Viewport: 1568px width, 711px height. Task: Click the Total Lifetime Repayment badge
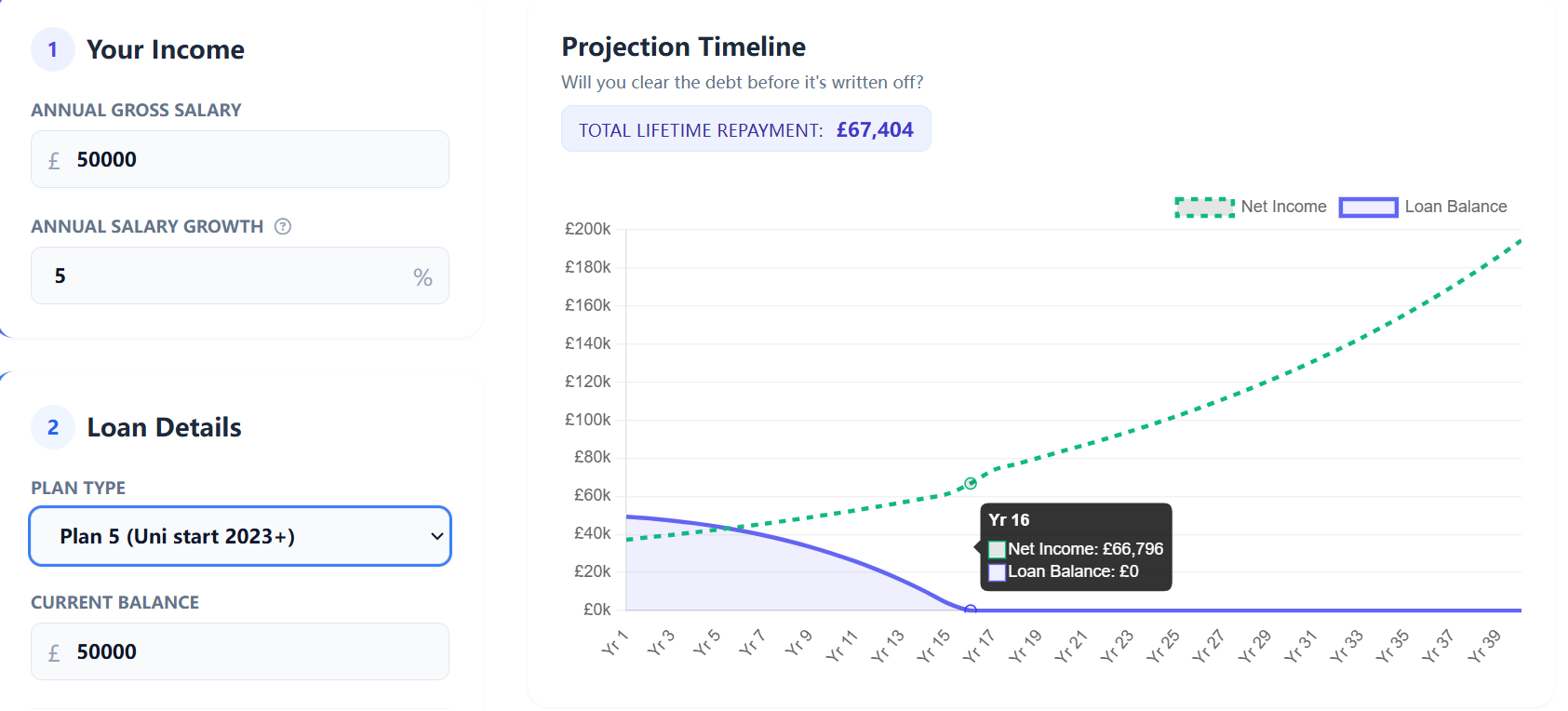coord(745,129)
